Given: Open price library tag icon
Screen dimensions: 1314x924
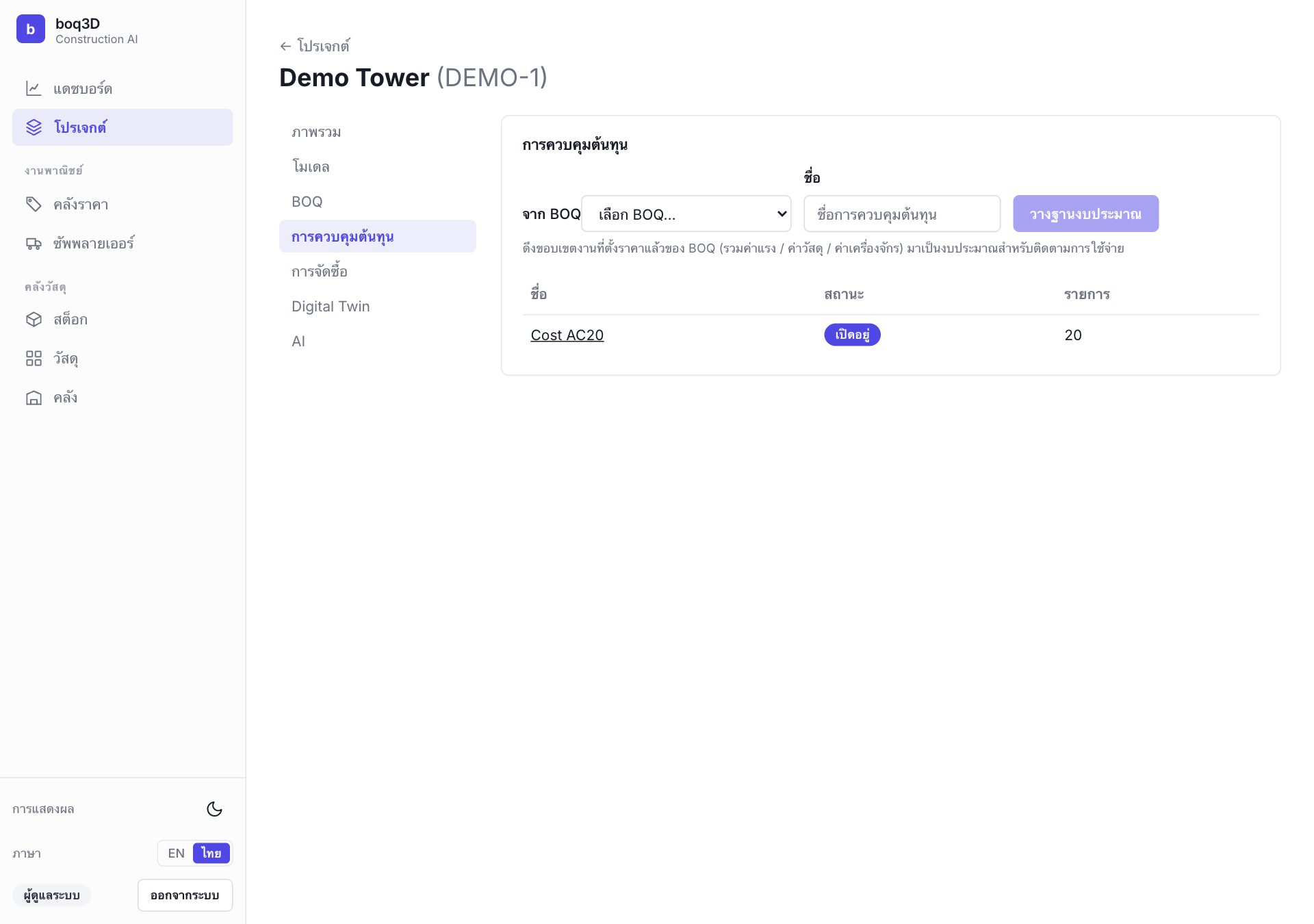Looking at the screenshot, I should click(34, 204).
